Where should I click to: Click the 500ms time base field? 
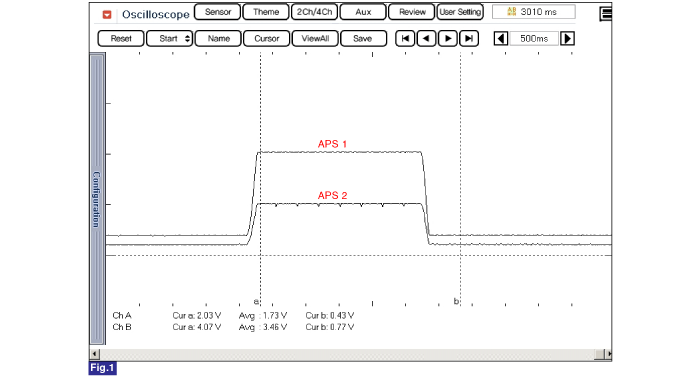coord(534,38)
